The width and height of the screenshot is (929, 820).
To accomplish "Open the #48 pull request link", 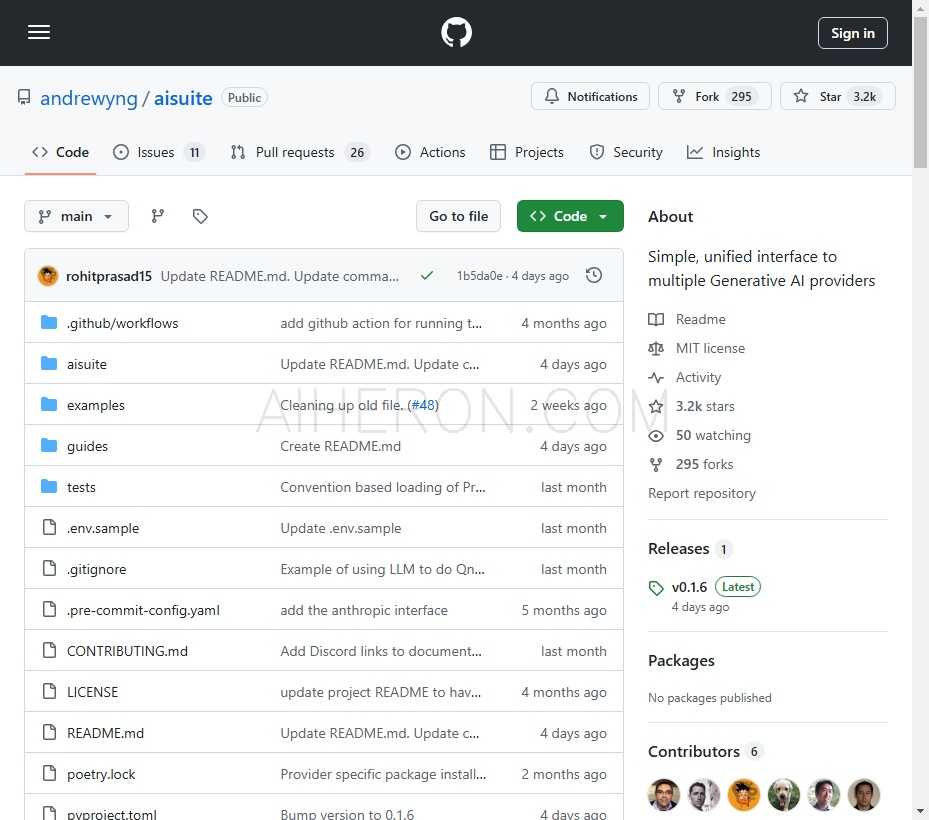I will coord(423,405).
